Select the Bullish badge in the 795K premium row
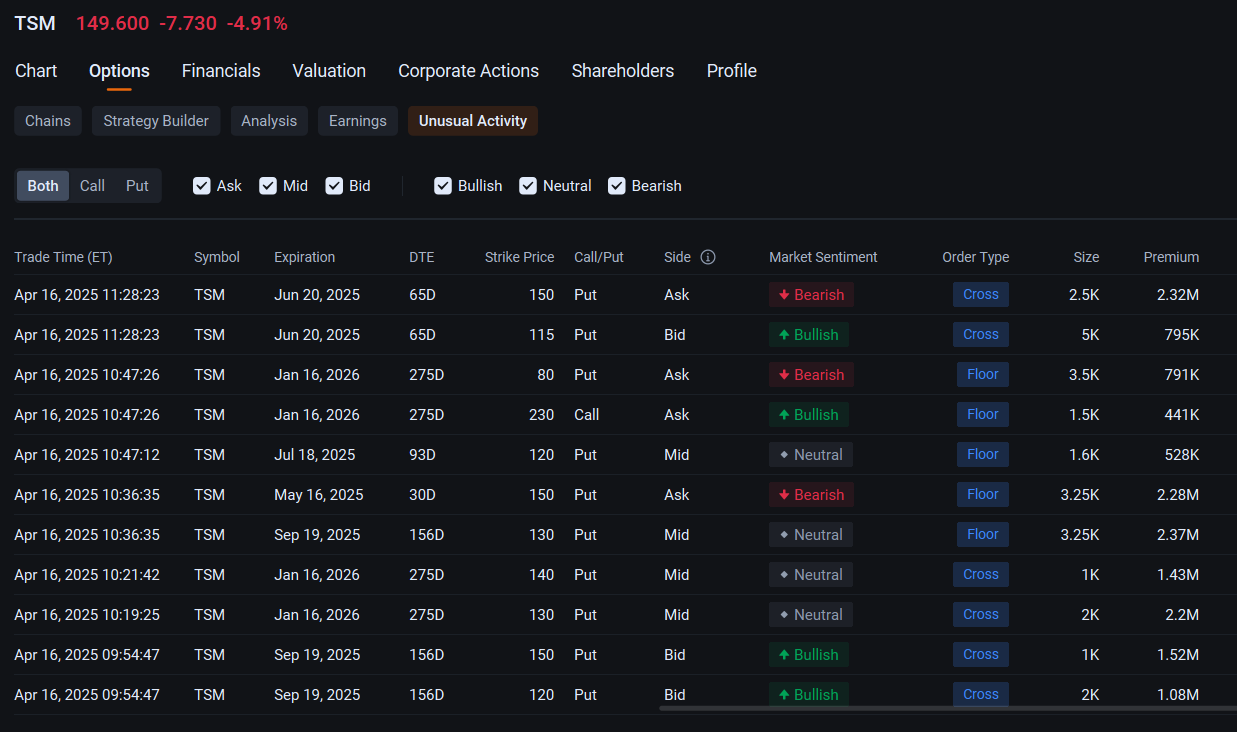This screenshot has height=732, width=1237. pyautogui.click(x=809, y=335)
